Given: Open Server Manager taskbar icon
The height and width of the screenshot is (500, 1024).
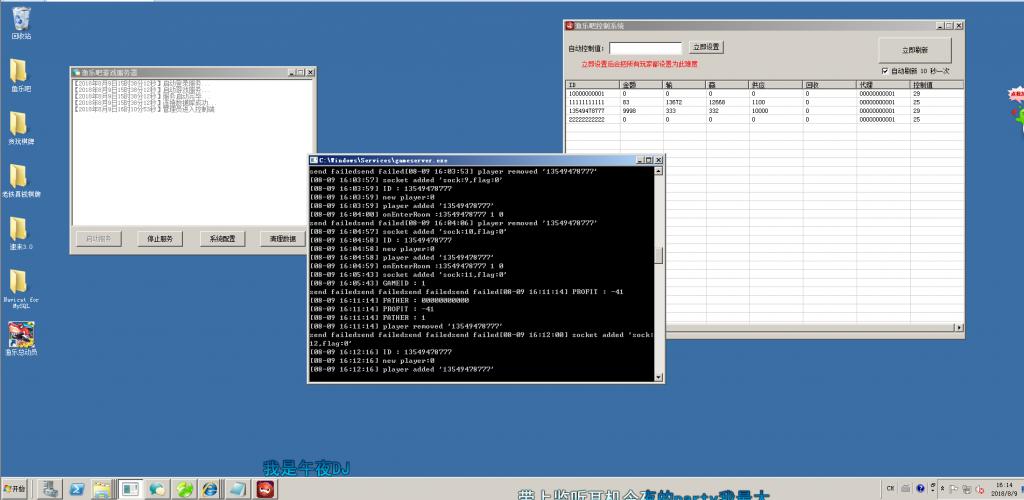Looking at the screenshot, I should click(x=50, y=489).
